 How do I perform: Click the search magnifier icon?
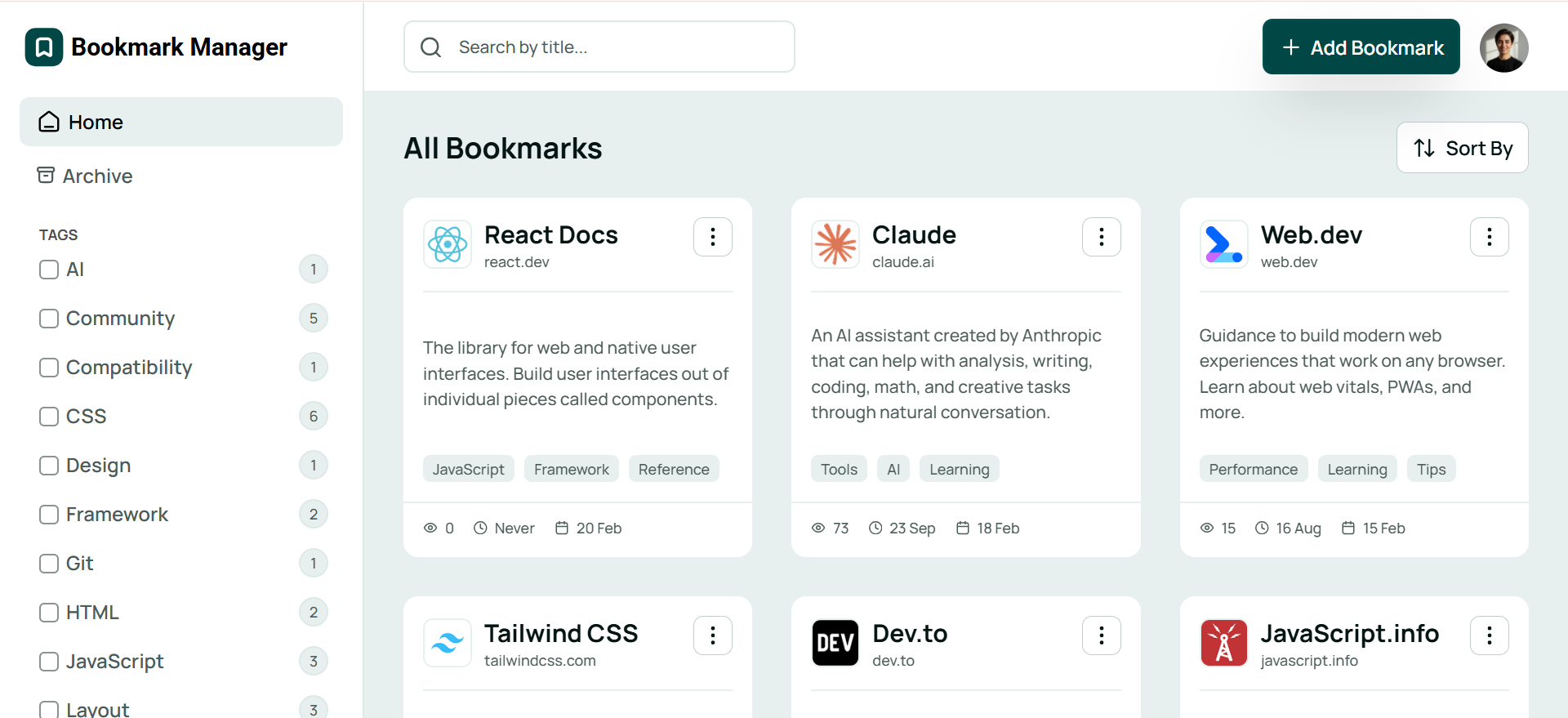(x=430, y=47)
